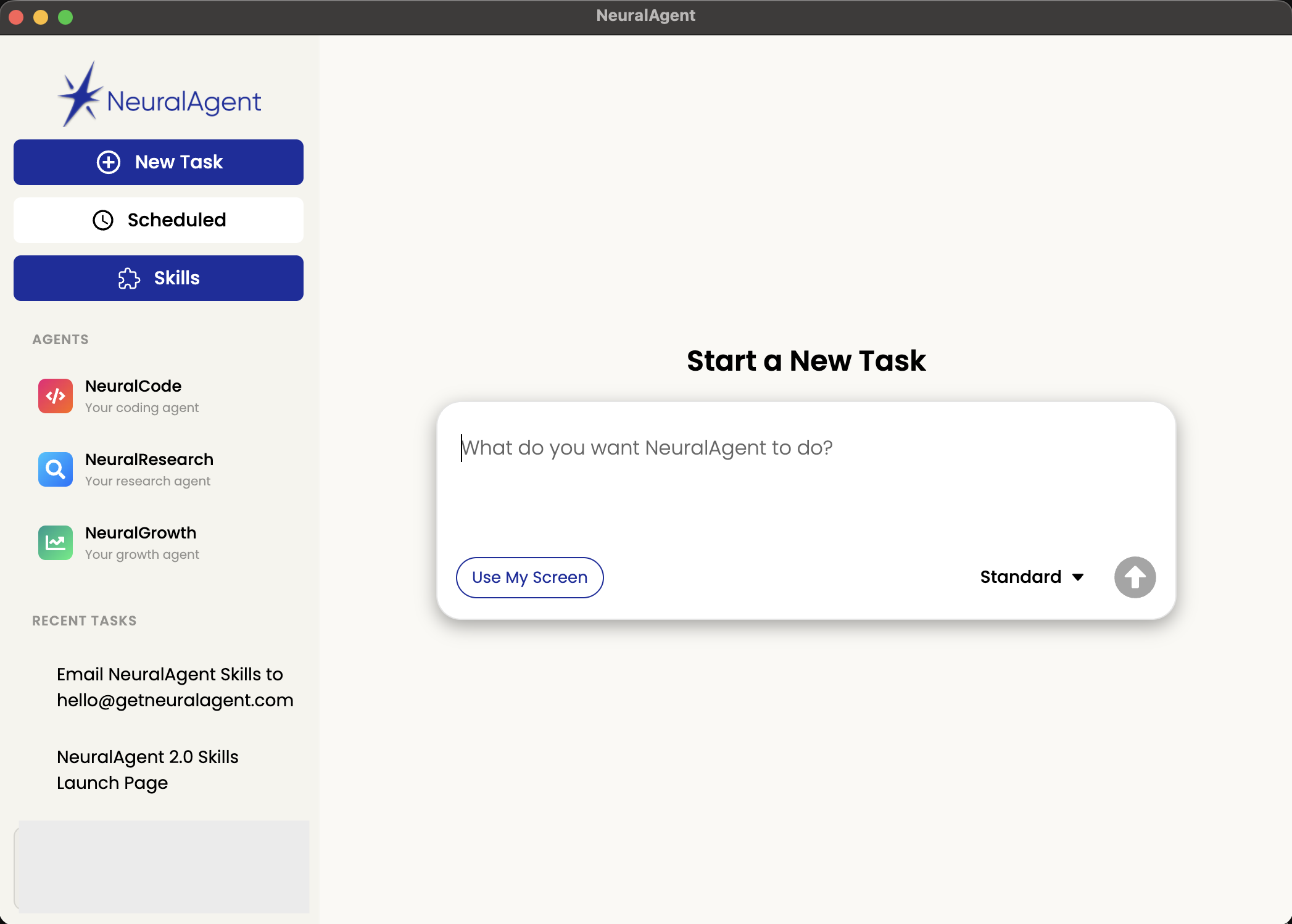Click the puzzle piece icon on Skills
The width and height of the screenshot is (1292, 924).
(x=128, y=278)
